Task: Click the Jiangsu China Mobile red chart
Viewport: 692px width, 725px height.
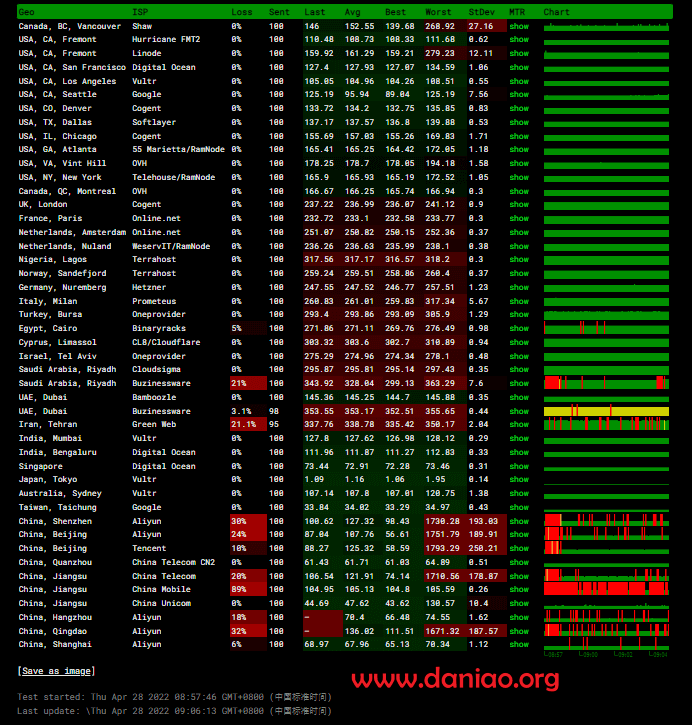Action: click(606, 589)
